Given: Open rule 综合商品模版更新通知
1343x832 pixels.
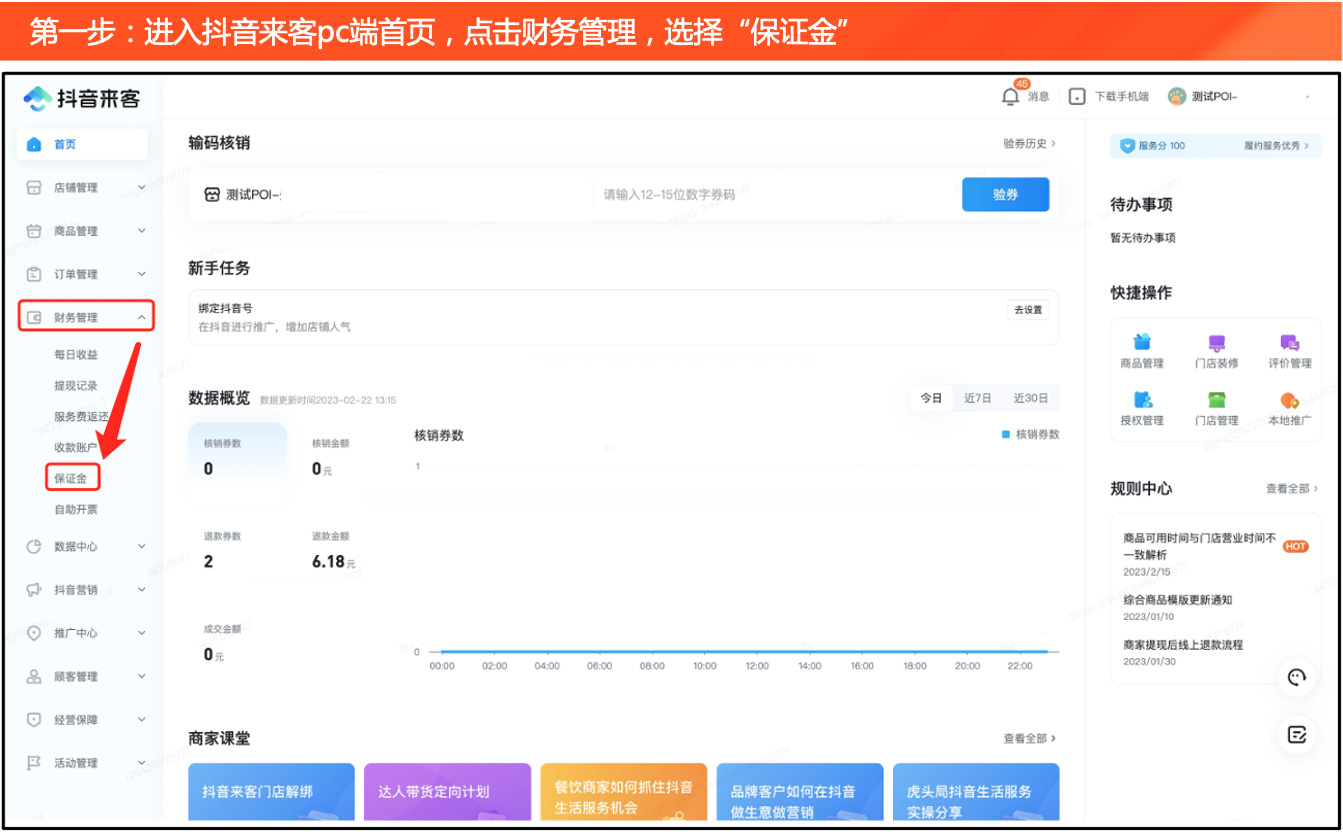Looking at the screenshot, I should click(x=1177, y=600).
